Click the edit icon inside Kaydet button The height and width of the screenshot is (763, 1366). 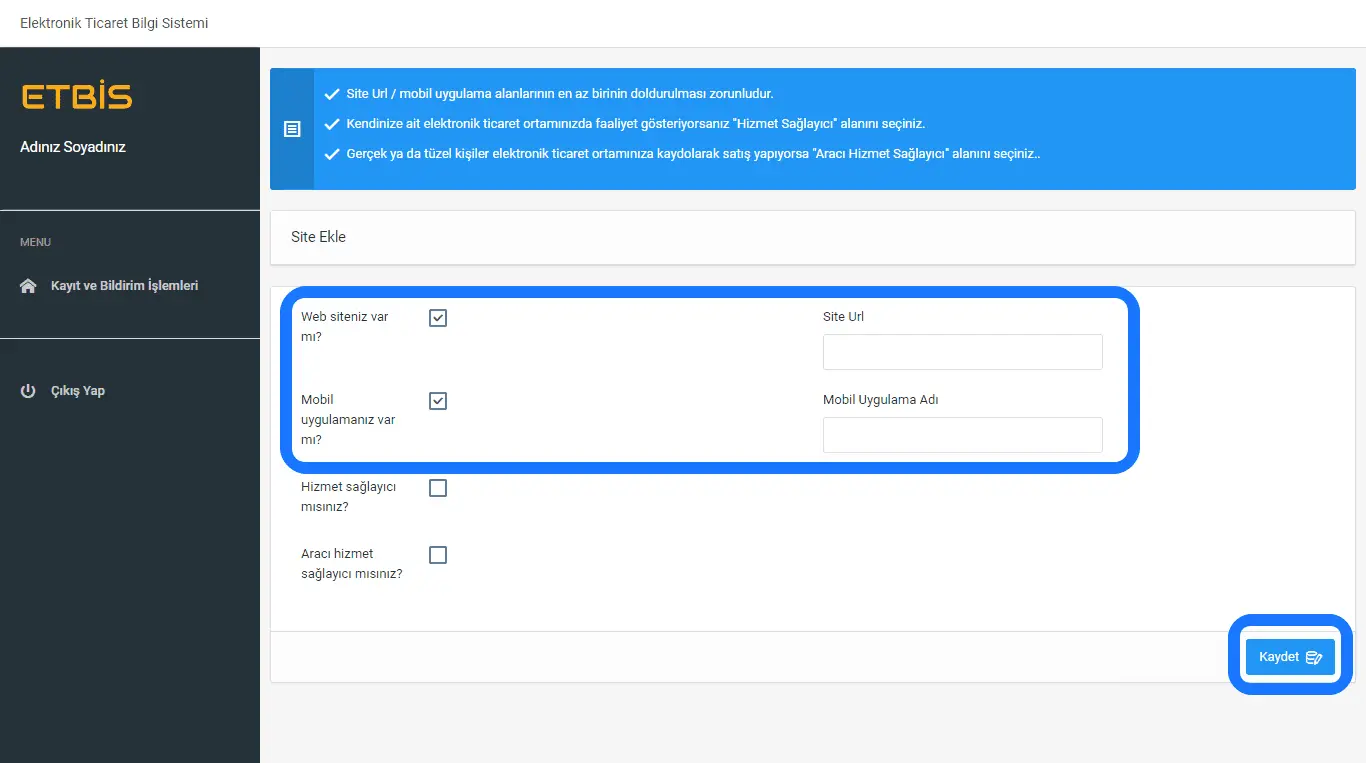(1314, 658)
